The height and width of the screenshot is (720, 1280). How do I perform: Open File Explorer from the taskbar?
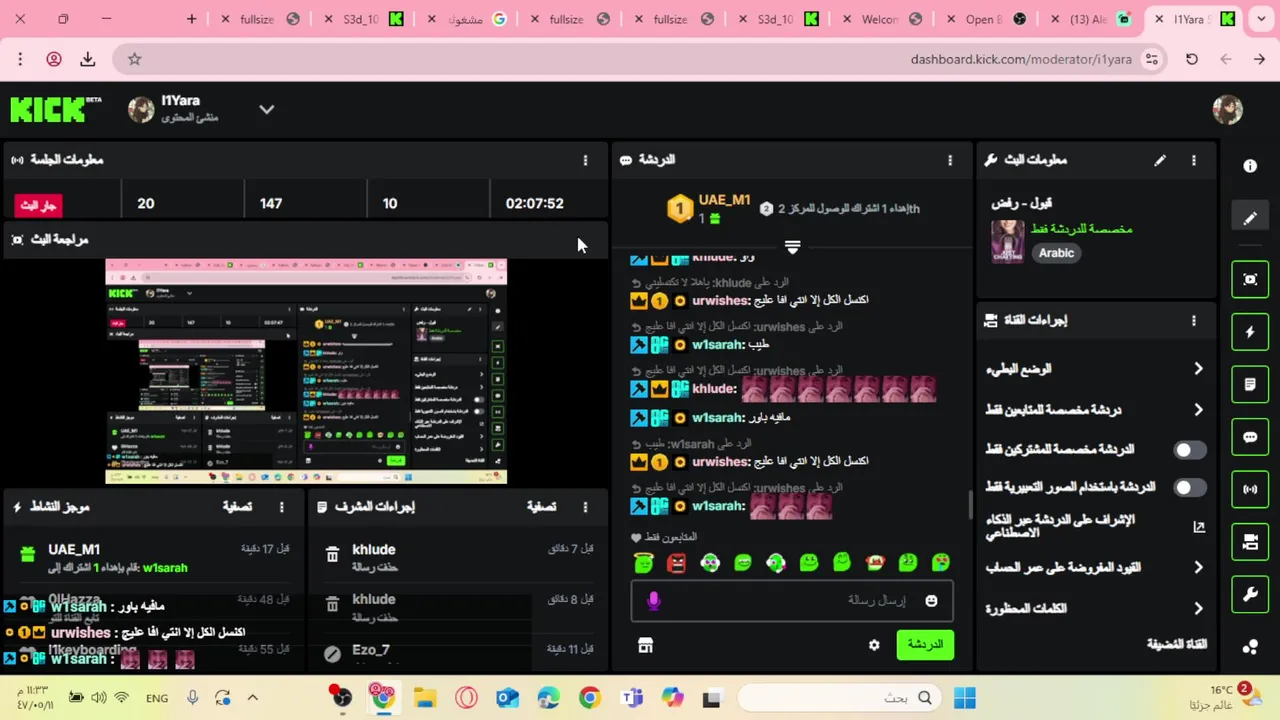coord(425,698)
